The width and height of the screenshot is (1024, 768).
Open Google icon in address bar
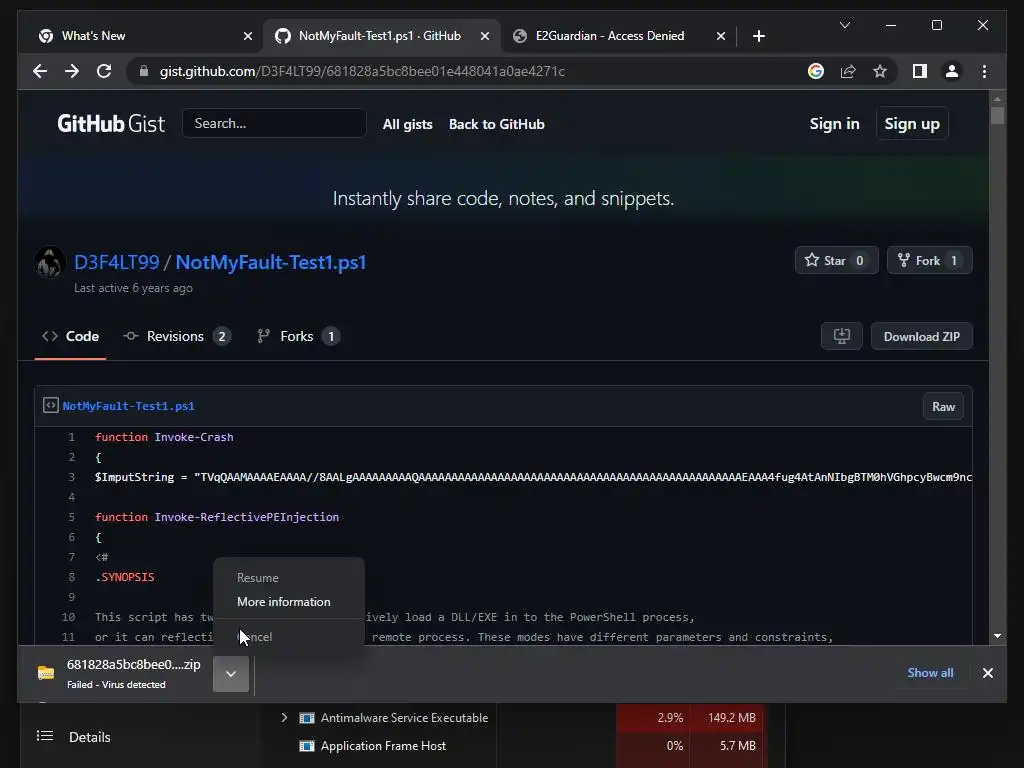tap(816, 71)
